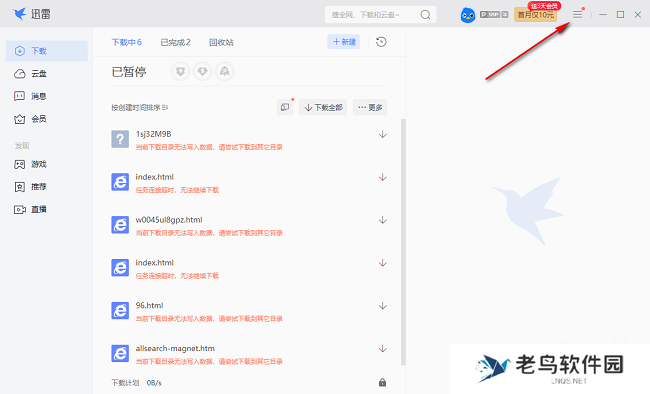
Task: Select the 1sj32M9B file name
Action: point(153,134)
